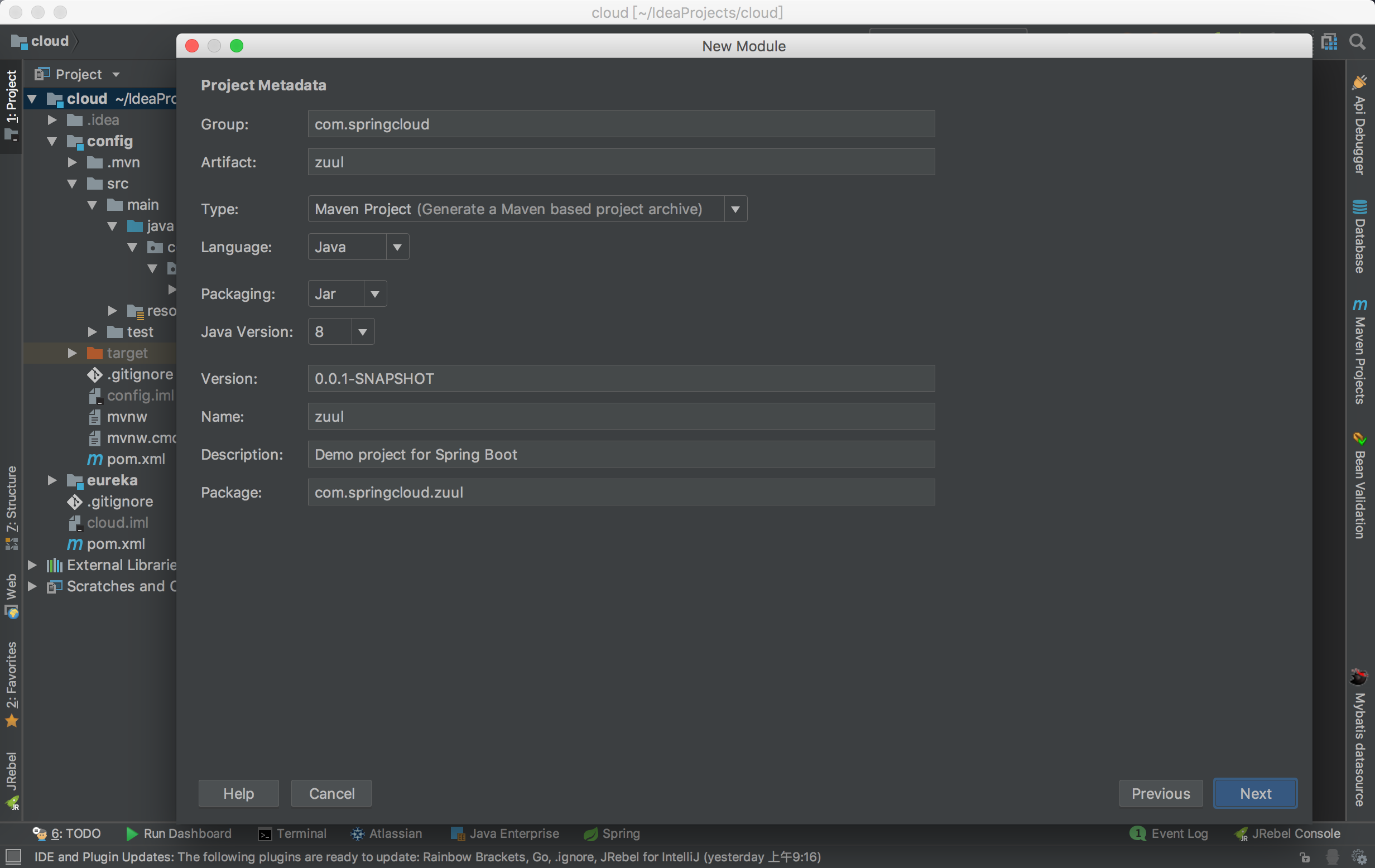Viewport: 1375px width, 868px height.
Task: Click the Run Dashboard icon in bottom bar
Action: [x=132, y=833]
